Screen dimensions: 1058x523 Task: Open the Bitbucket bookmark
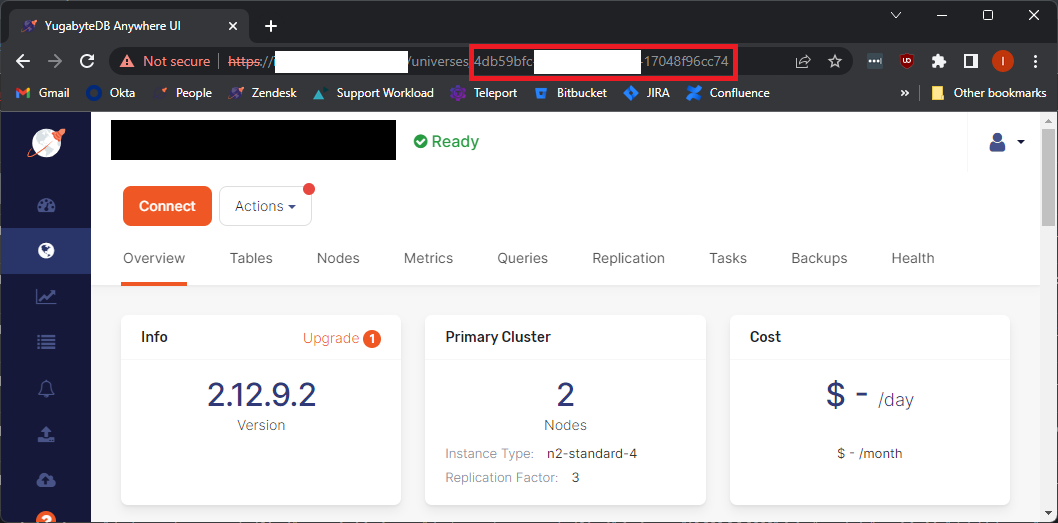pos(570,93)
